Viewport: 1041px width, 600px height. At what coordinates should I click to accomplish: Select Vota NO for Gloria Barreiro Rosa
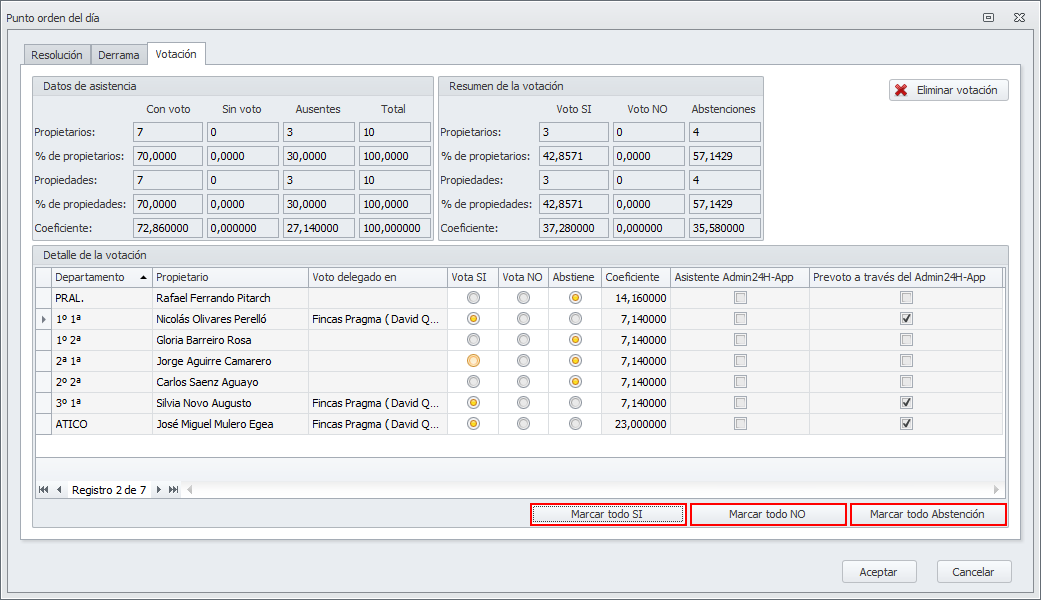[523, 340]
